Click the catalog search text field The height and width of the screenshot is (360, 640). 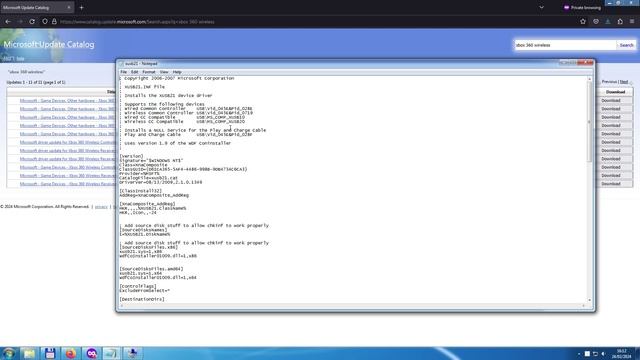coord(565,45)
